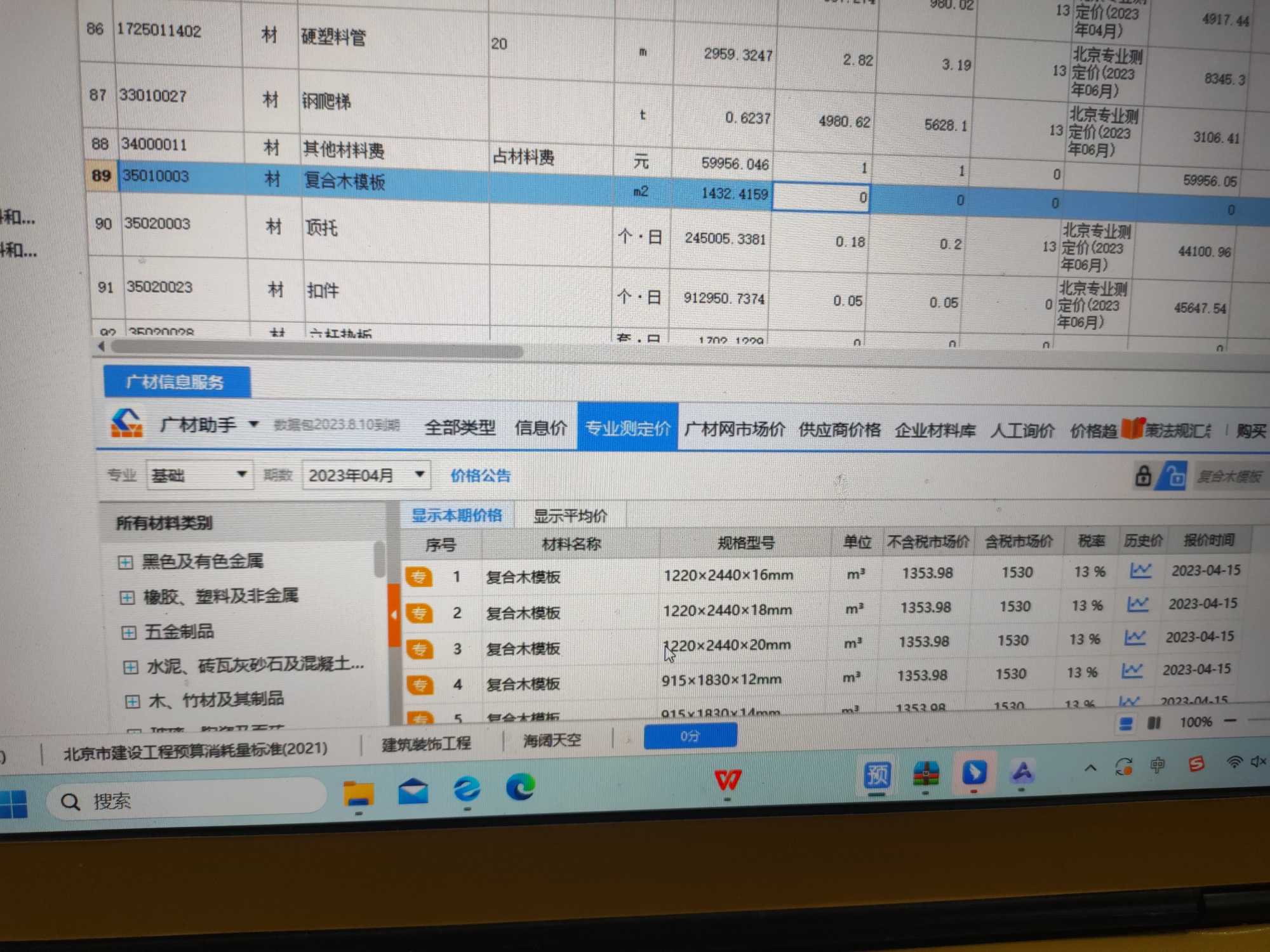Open WPS Office on taskbar
The image size is (1270, 952).
728,780
